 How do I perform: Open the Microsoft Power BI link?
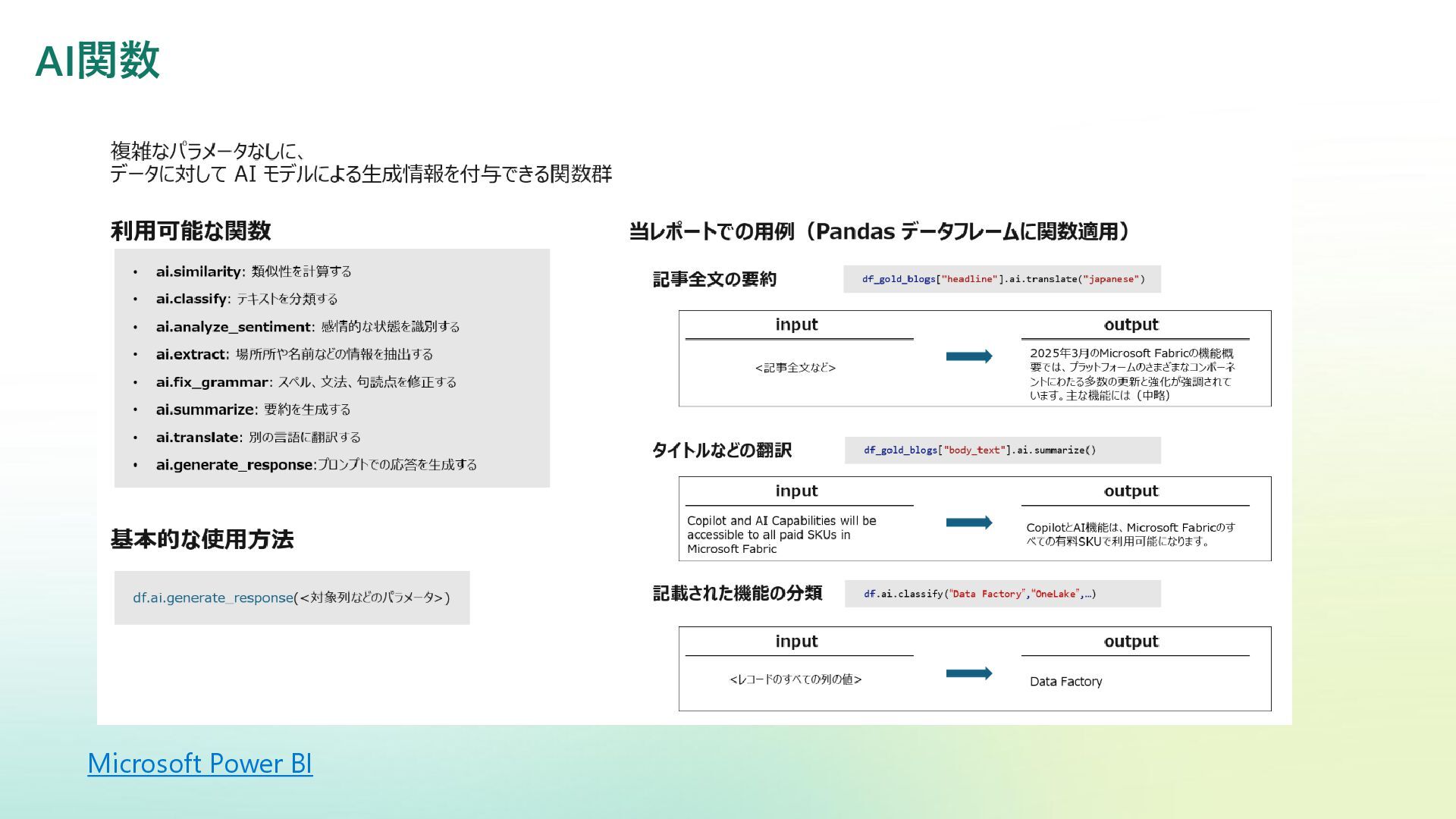199,763
